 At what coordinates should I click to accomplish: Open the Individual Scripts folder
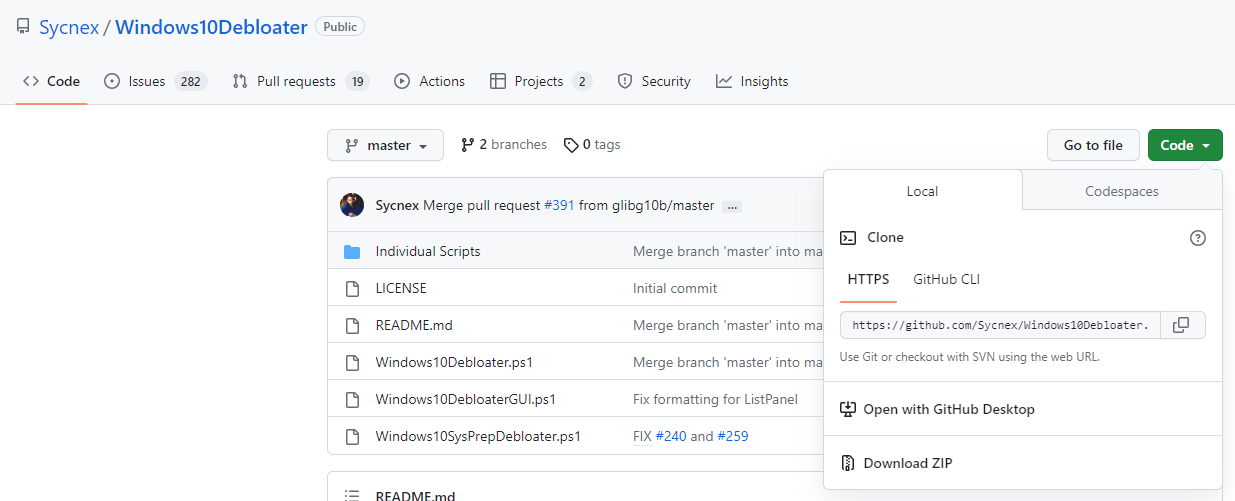tap(428, 251)
